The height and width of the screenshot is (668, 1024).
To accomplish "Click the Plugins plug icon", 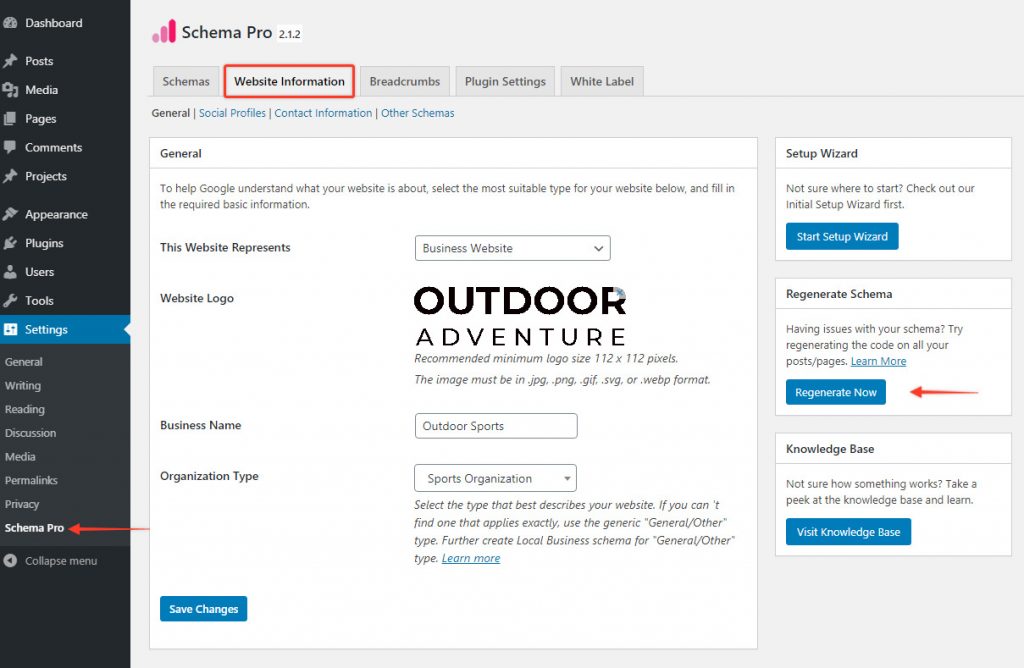I will click(10, 243).
